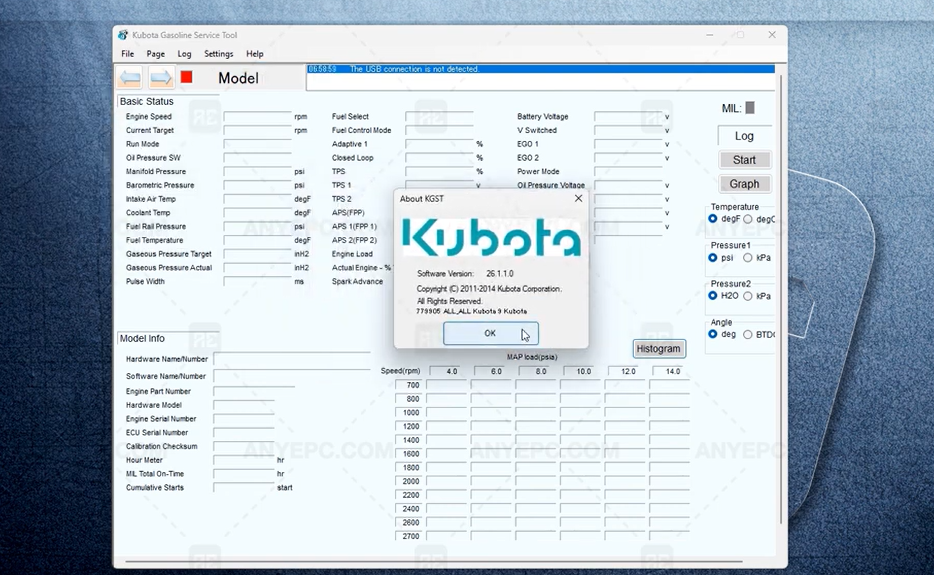
Task: Close the About KGST dialog
Action: click(x=578, y=198)
